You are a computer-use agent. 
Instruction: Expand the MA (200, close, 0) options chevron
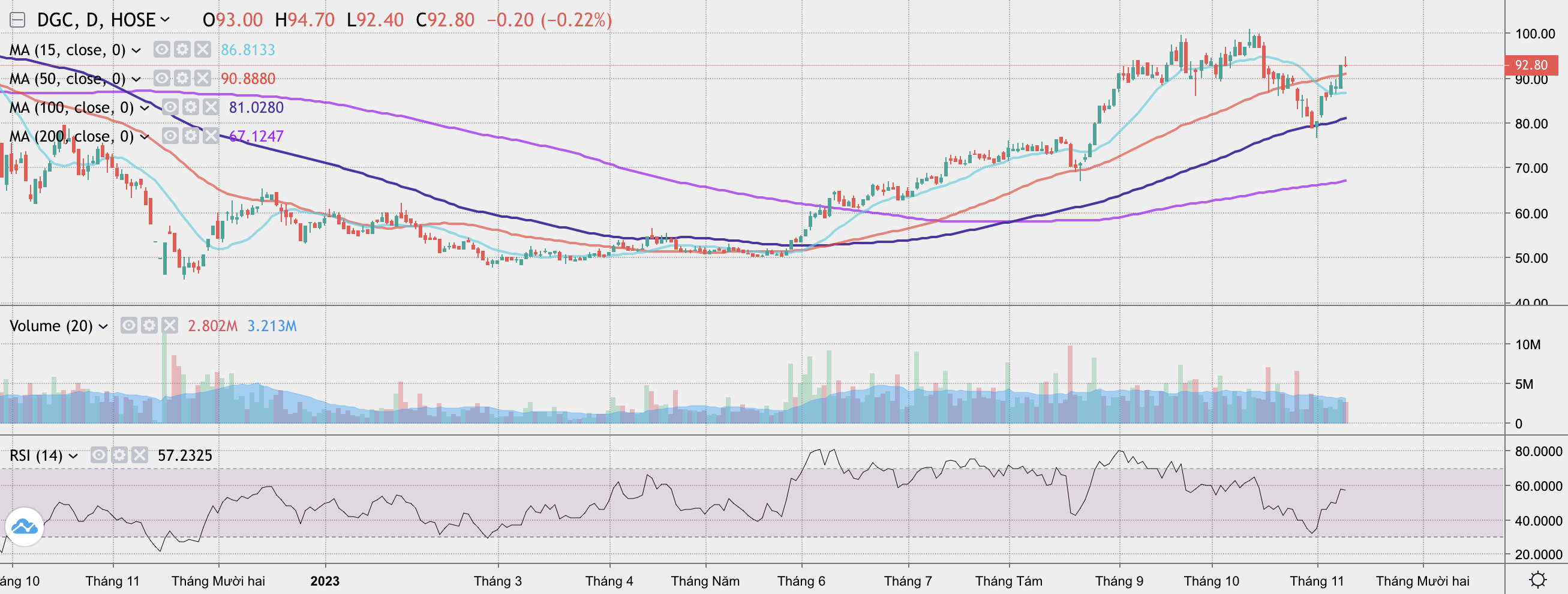tap(145, 137)
